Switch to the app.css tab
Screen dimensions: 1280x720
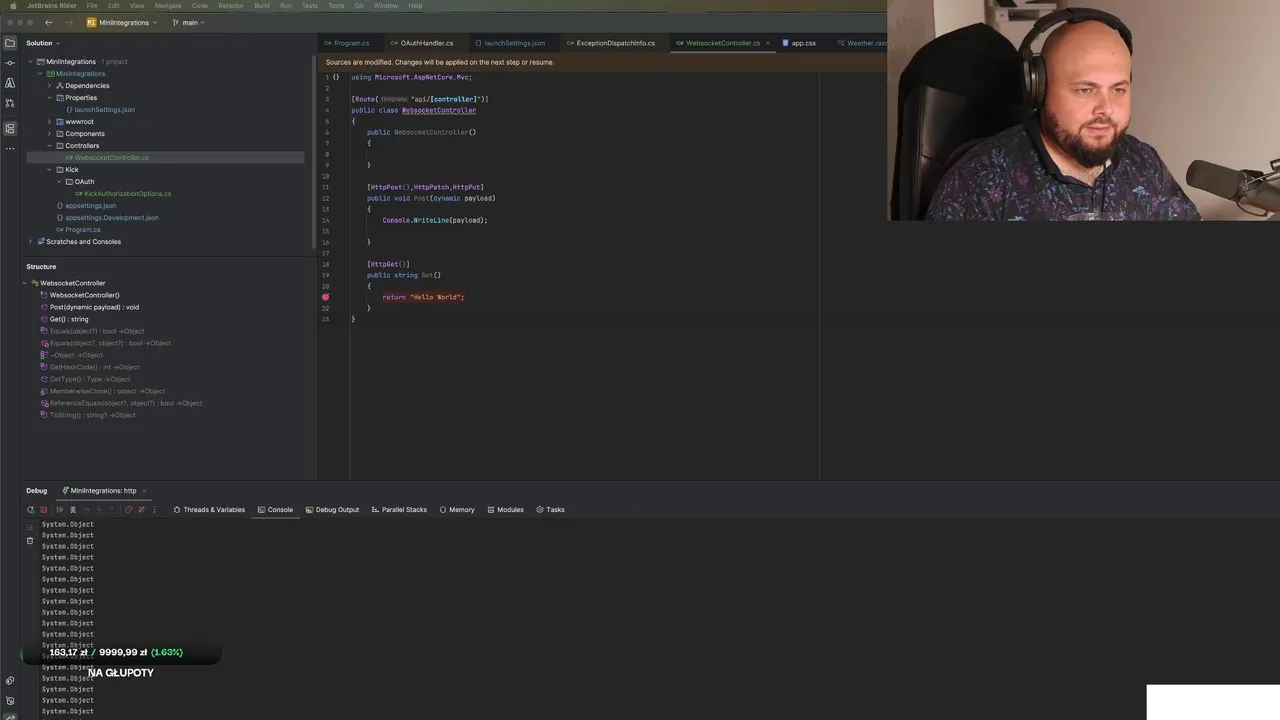click(x=799, y=43)
